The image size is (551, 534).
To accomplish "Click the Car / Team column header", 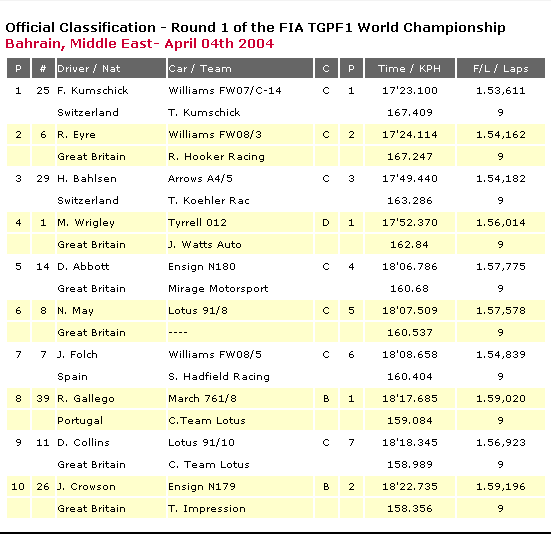I will [x=240, y=68].
